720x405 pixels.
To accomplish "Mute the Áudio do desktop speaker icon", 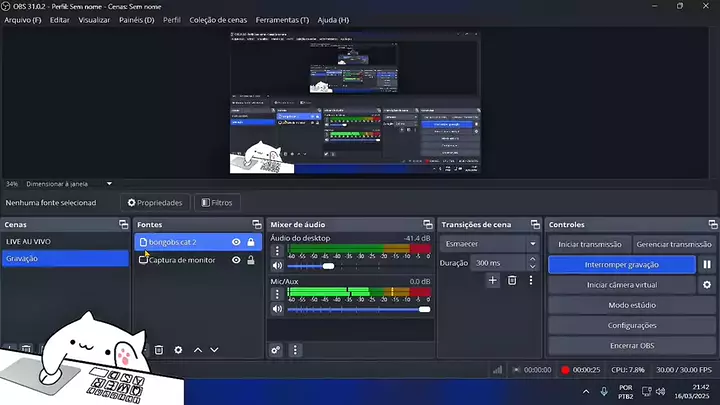I will (277, 266).
